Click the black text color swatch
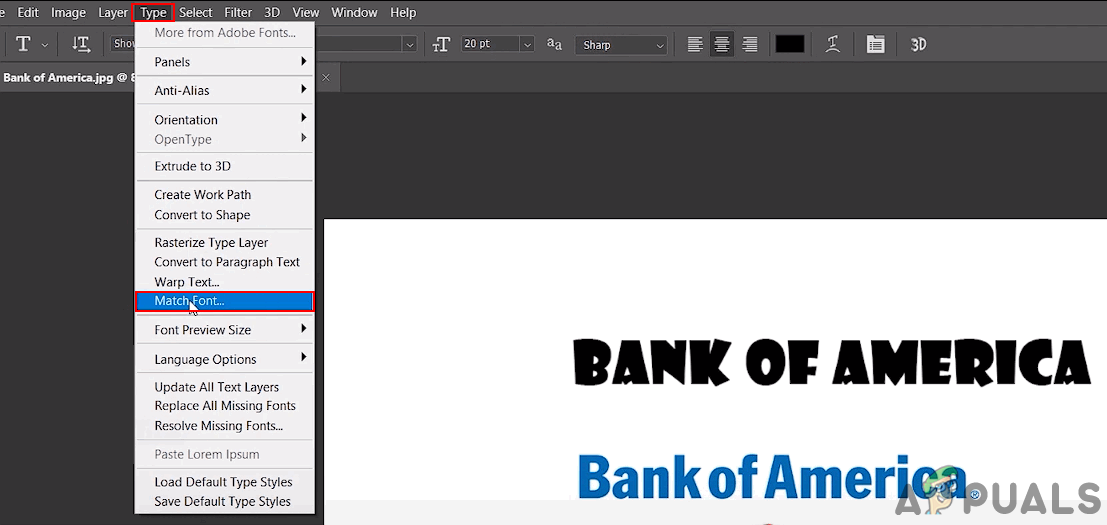The height and width of the screenshot is (525, 1107). coord(790,44)
